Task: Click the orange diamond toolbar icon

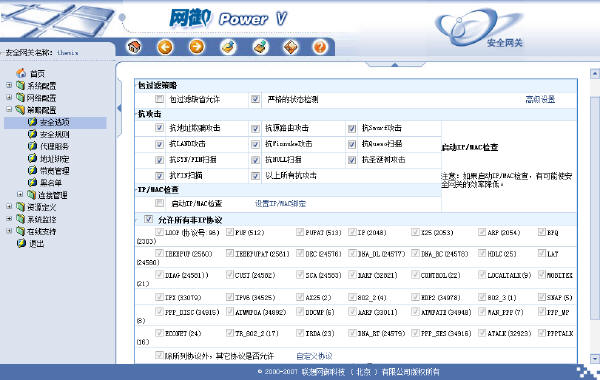Action: pos(290,47)
